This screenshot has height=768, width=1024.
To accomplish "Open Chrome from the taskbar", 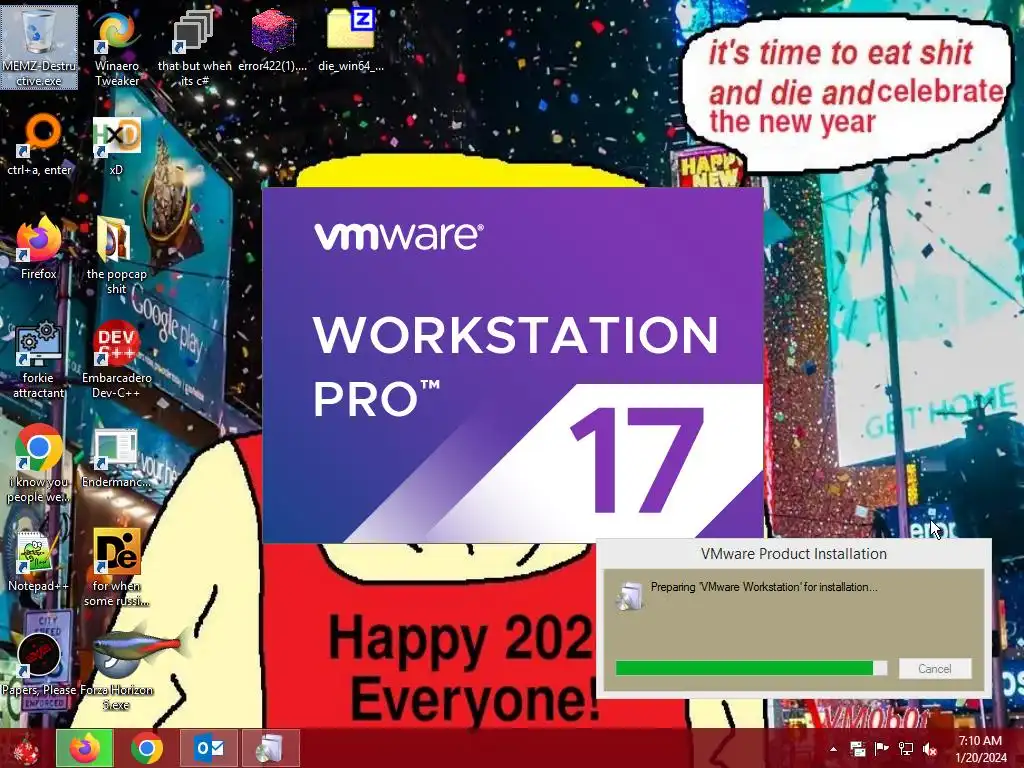I will [x=146, y=748].
